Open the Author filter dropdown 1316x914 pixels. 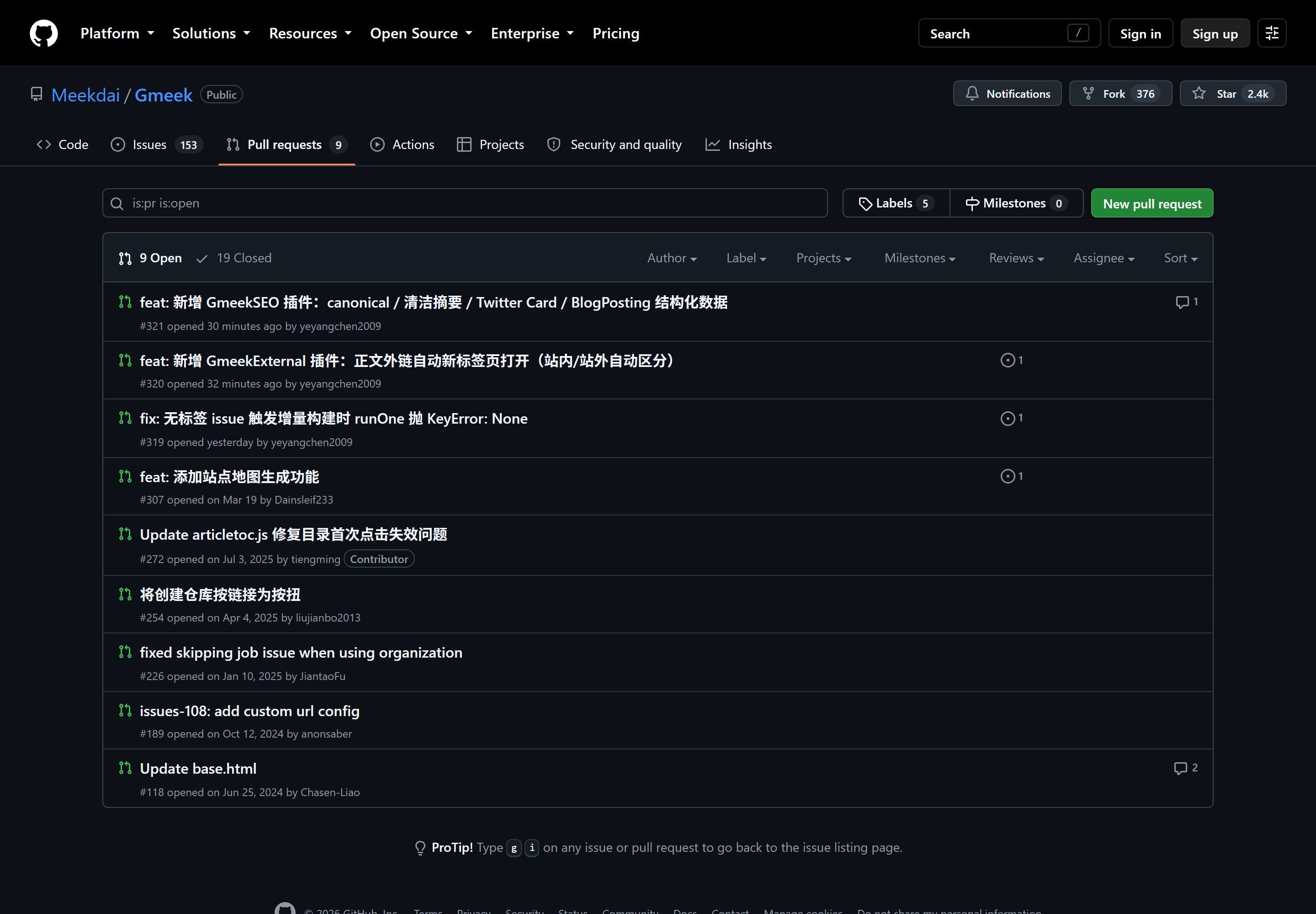click(672, 258)
